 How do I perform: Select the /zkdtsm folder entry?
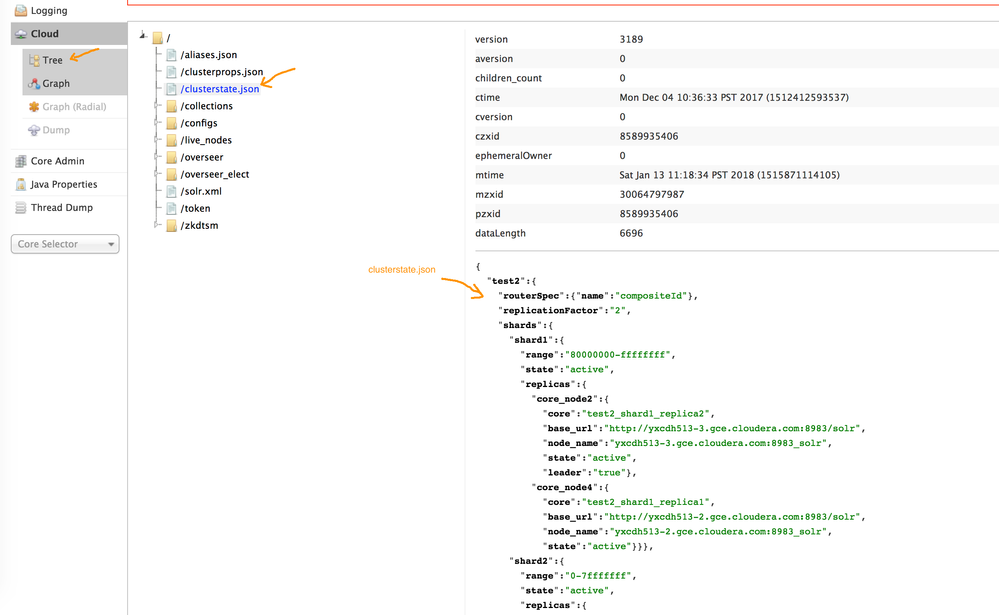[199, 226]
